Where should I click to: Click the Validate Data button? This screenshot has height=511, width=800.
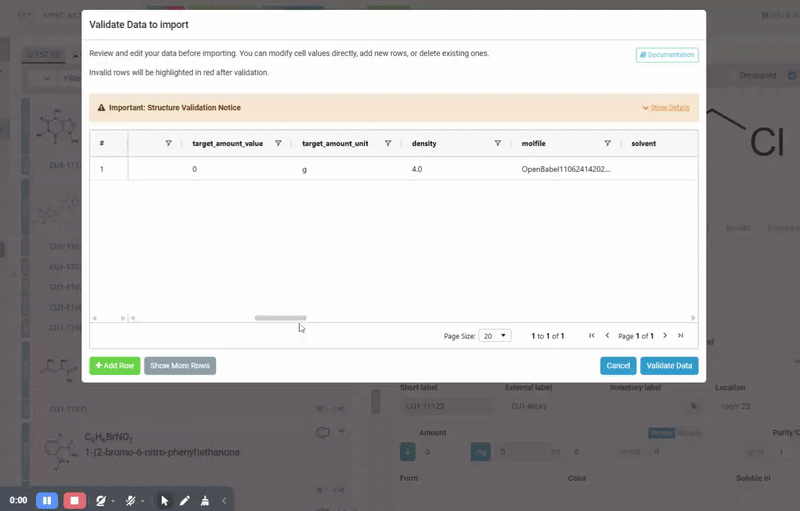[669, 366]
